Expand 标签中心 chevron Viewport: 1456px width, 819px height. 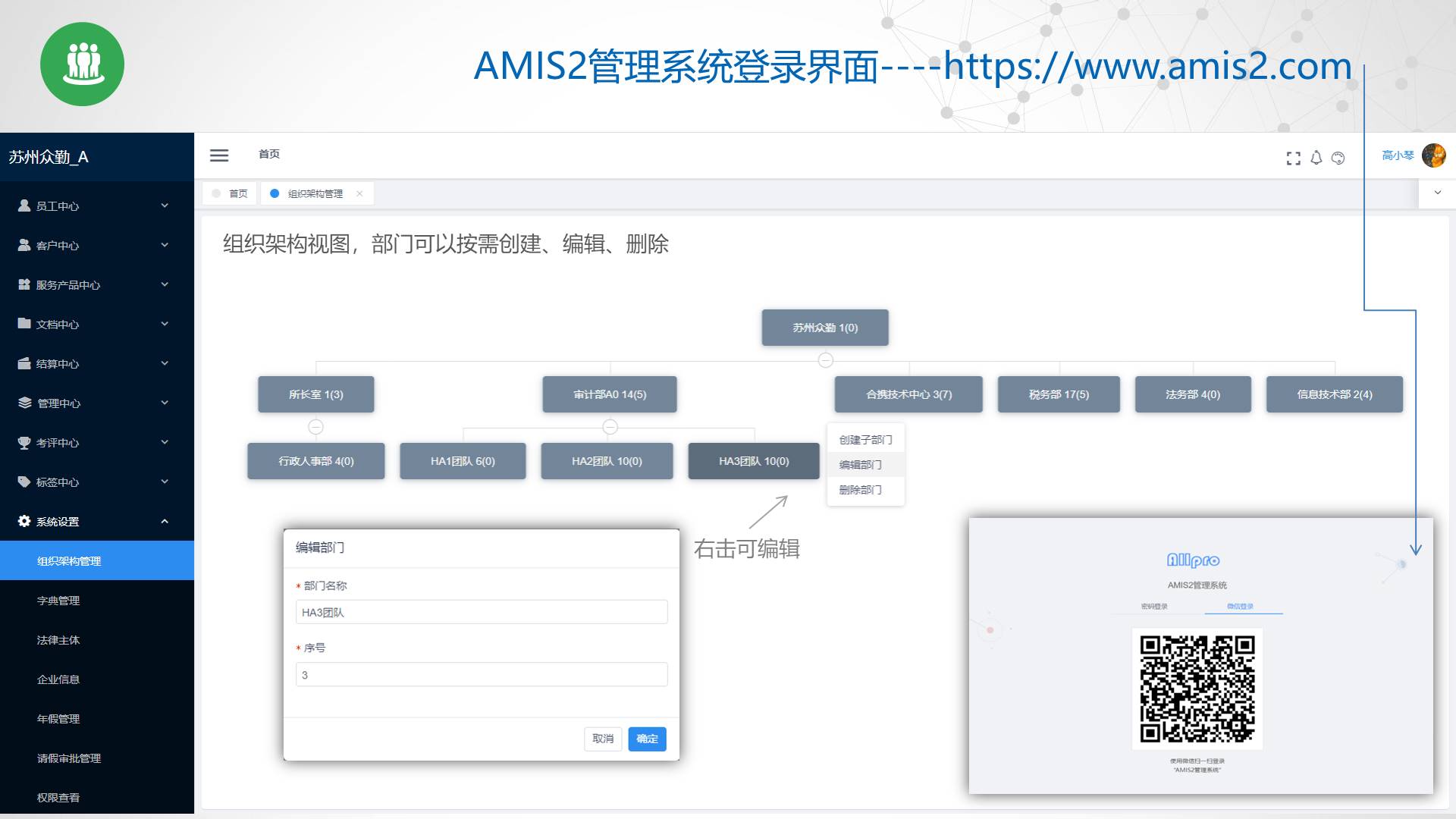click(x=165, y=482)
